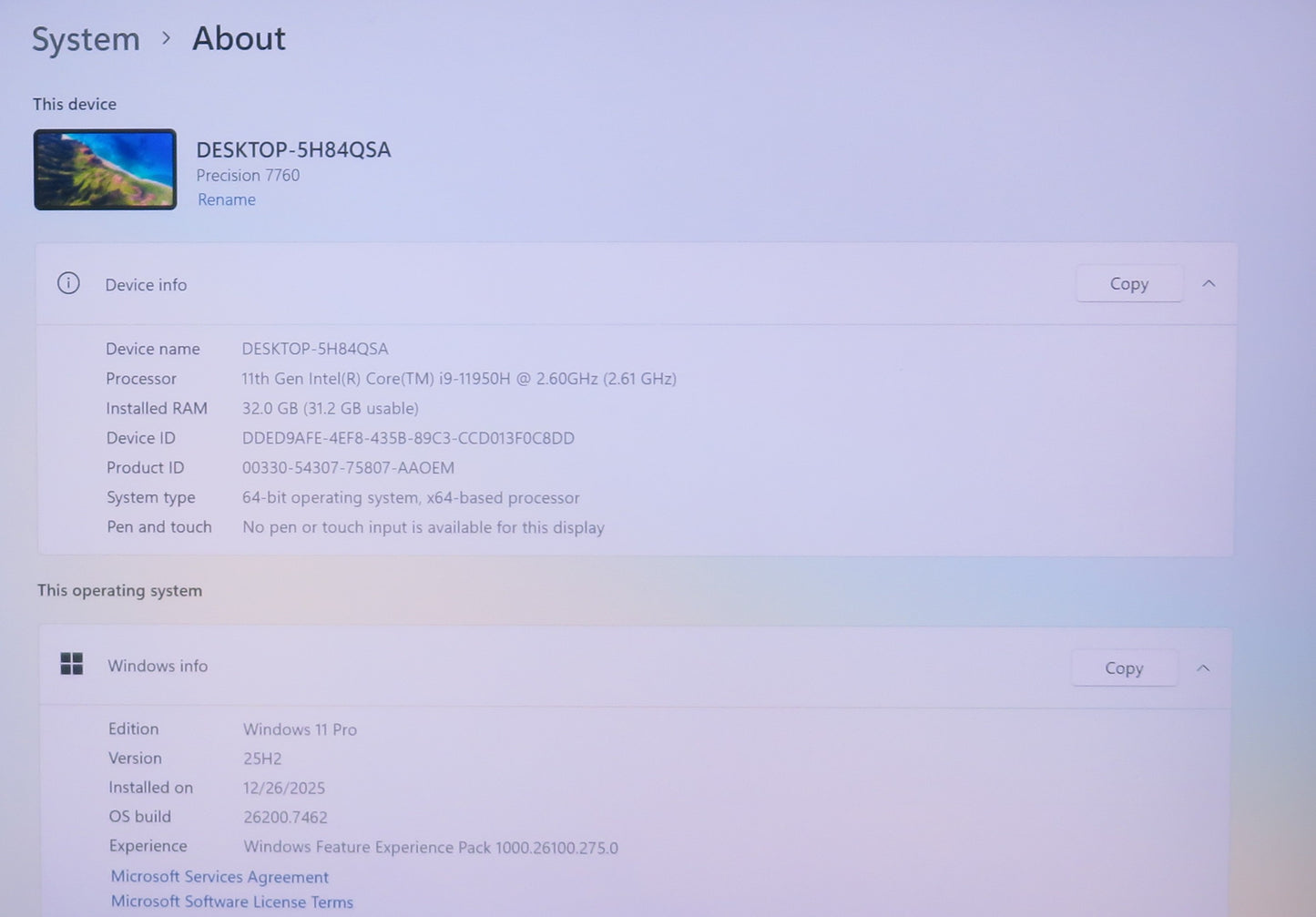Collapse the Windows info section

(x=1203, y=667)
